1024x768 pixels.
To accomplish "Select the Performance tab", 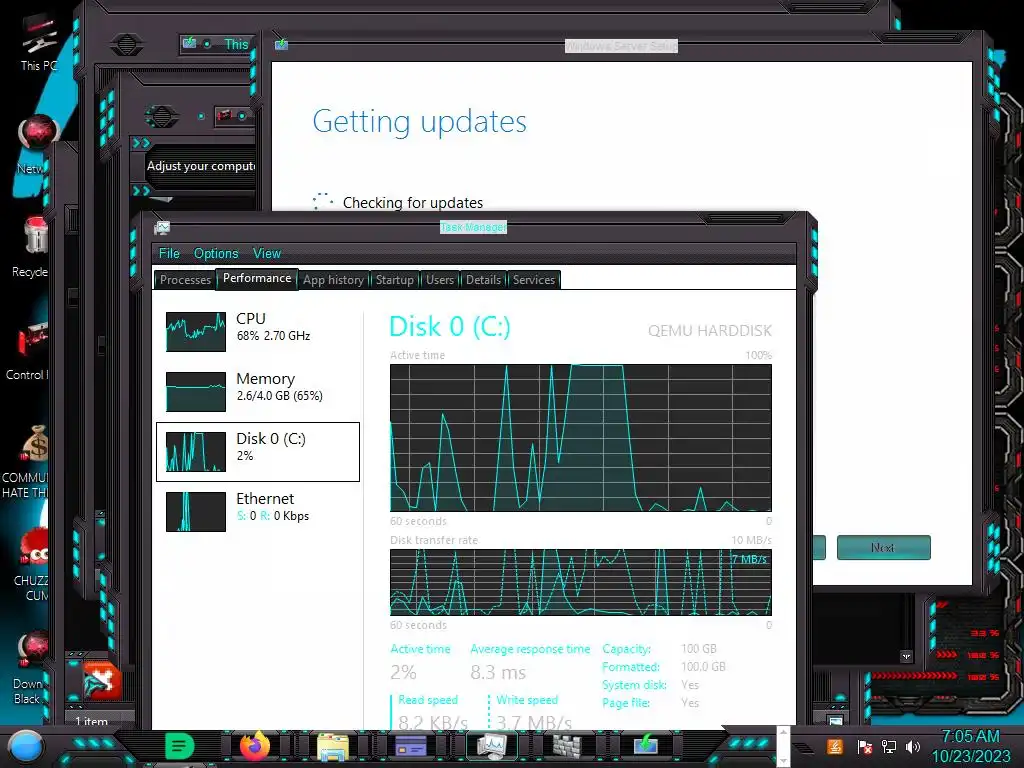I will pos(257,278).
